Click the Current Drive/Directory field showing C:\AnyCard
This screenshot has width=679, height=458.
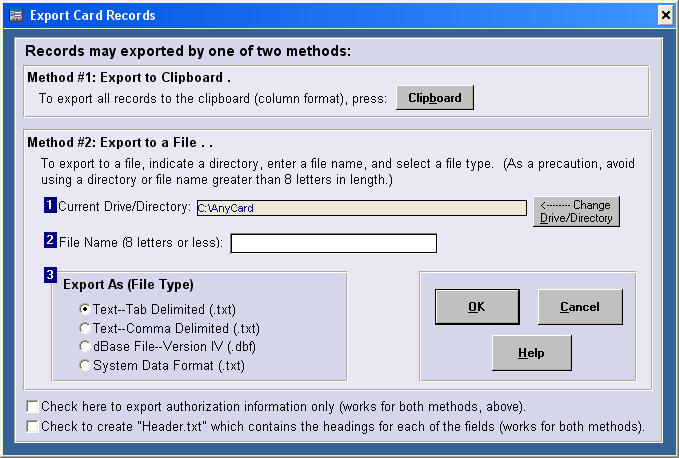tap(362, 208)
